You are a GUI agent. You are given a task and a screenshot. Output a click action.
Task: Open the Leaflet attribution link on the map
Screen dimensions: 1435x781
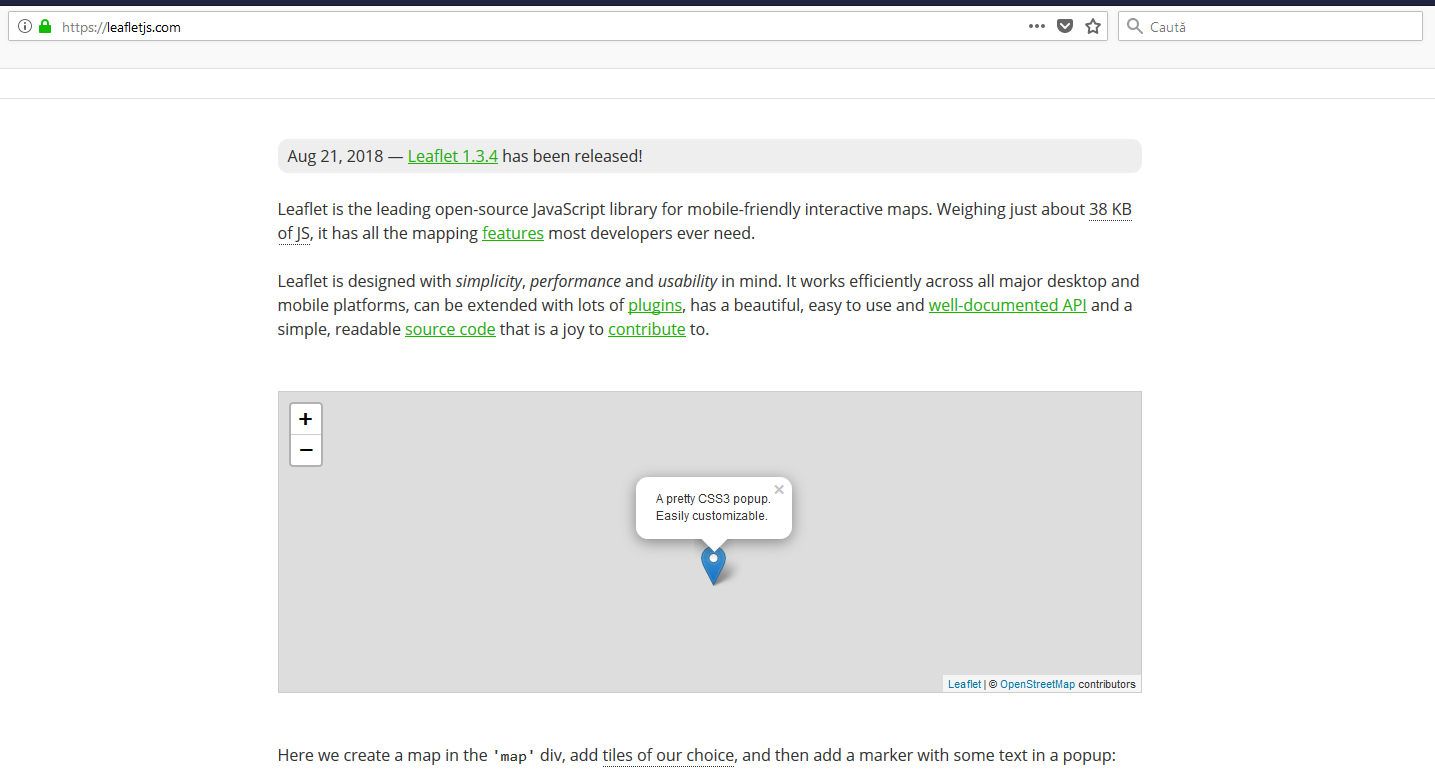963,683
